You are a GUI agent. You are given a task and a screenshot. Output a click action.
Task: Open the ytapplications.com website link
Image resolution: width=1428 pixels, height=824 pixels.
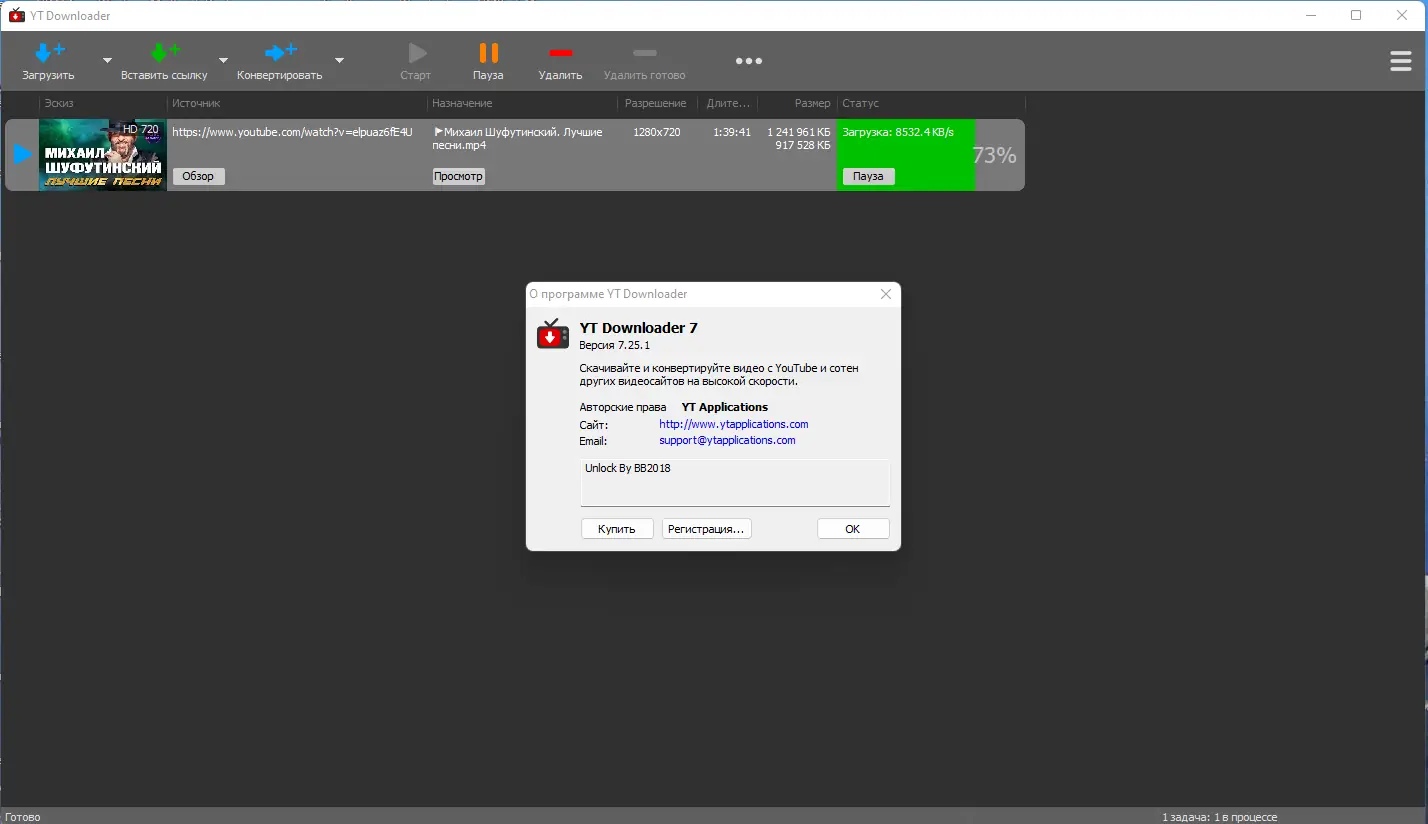[733, 423]
